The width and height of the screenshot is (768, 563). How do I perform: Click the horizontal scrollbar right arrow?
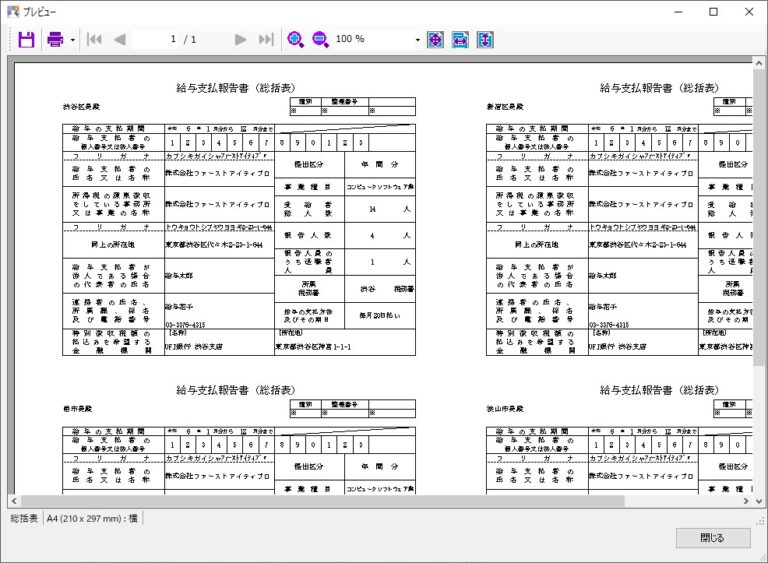(745, 501)
